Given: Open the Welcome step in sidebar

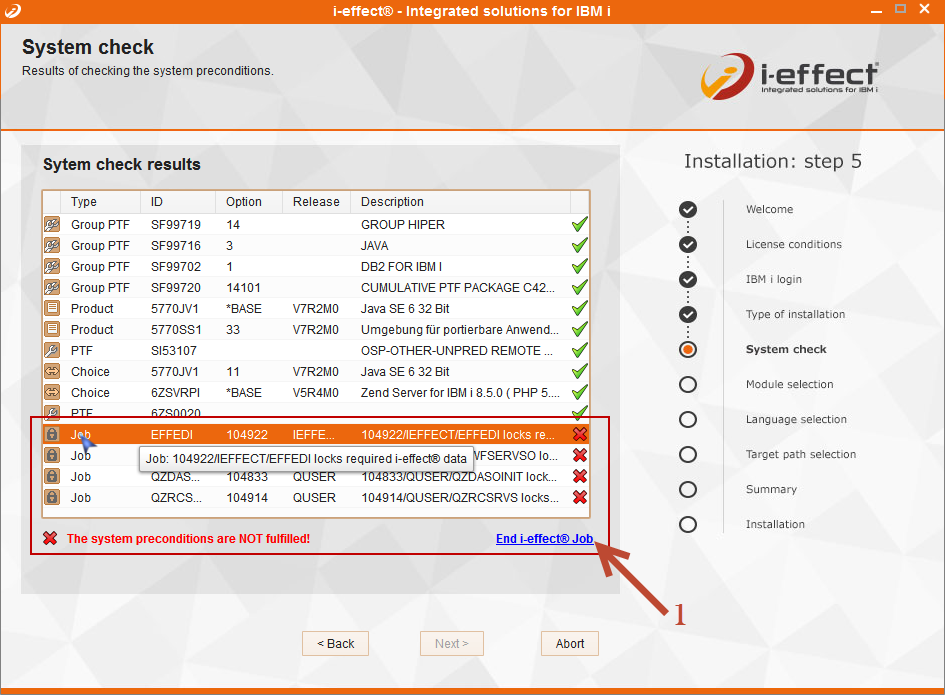Looking at the screenshot, I should [769, 210].
